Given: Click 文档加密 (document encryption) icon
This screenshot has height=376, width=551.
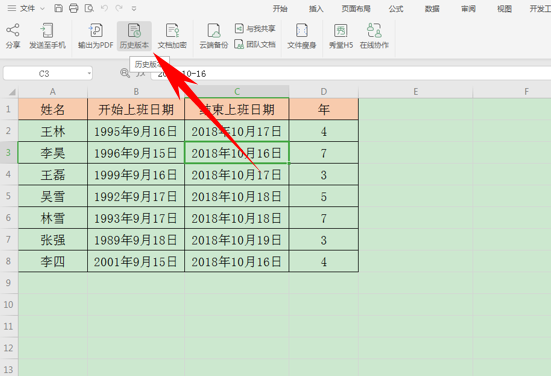Looking at the screenshot, I should tap(172, 35).
